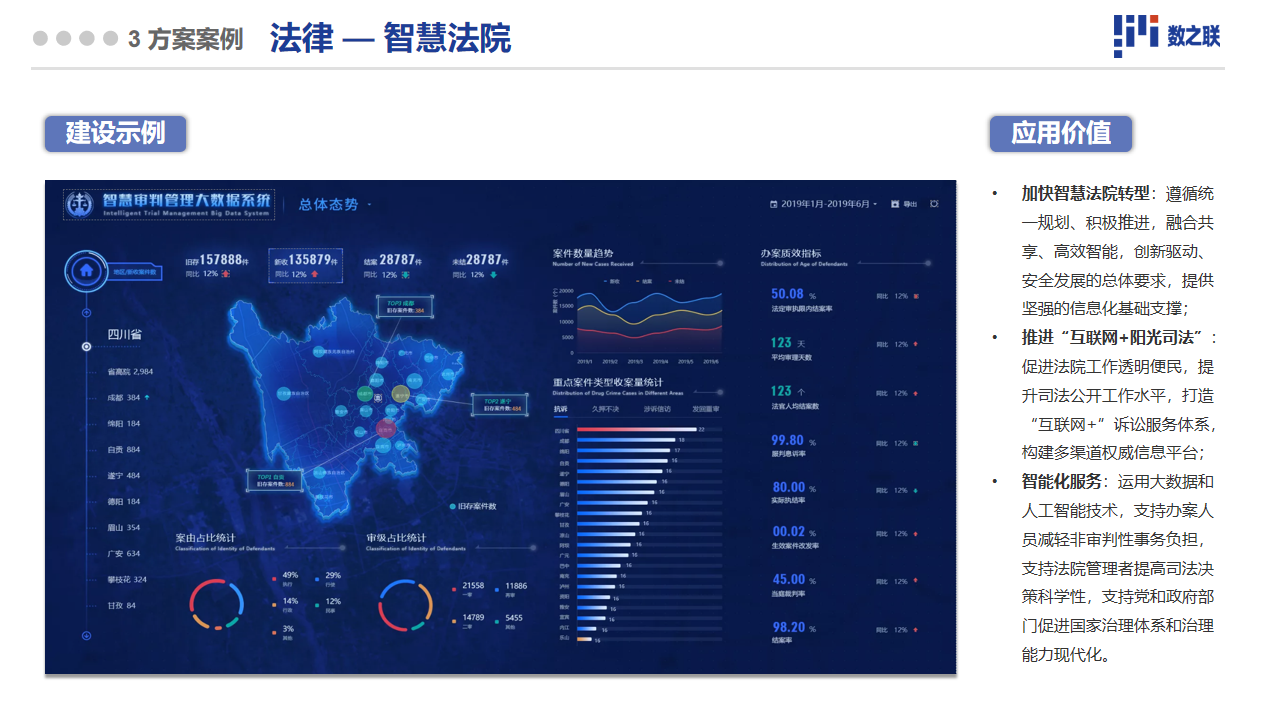This screenshot has width=1280, height=720.
Task: Open the 总体态势 dropdown
Action: (334, 204)
